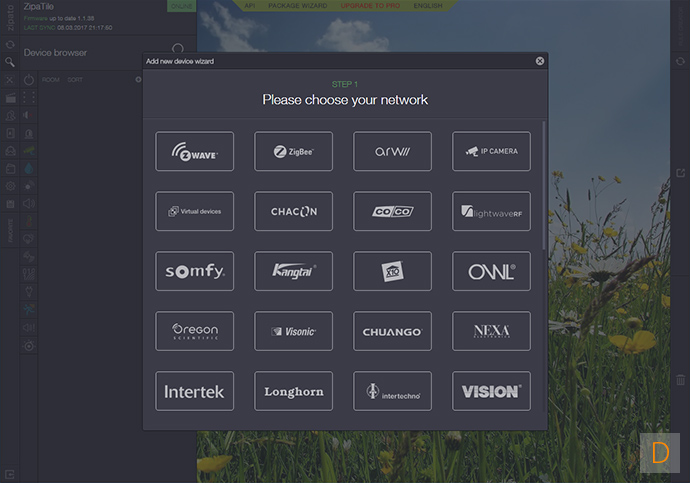Pick the Longhorn network tile
Screen dimensions: 690x483
coord(294,391)
